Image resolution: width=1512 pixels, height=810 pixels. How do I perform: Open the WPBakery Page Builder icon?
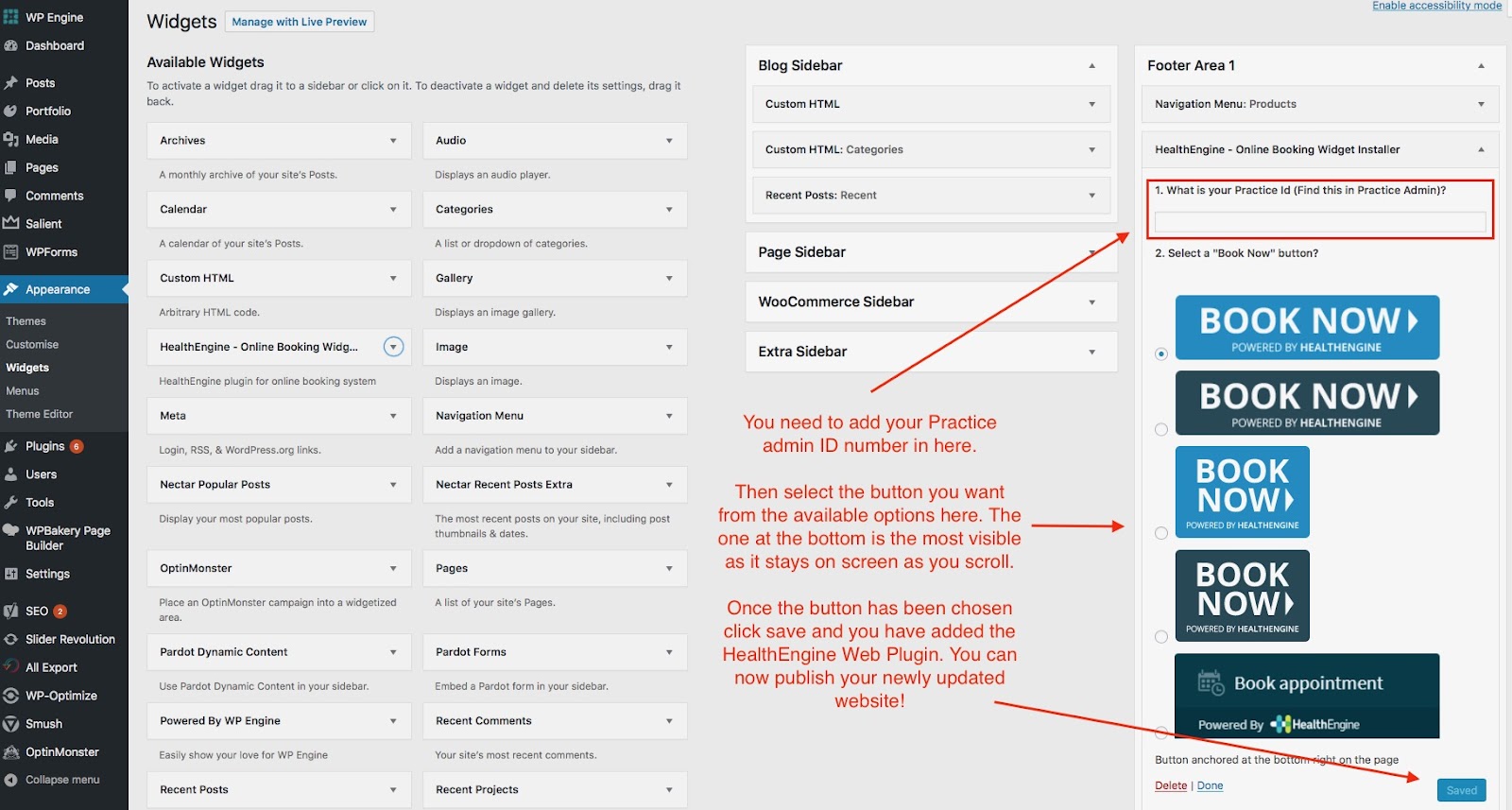point(11,530)
